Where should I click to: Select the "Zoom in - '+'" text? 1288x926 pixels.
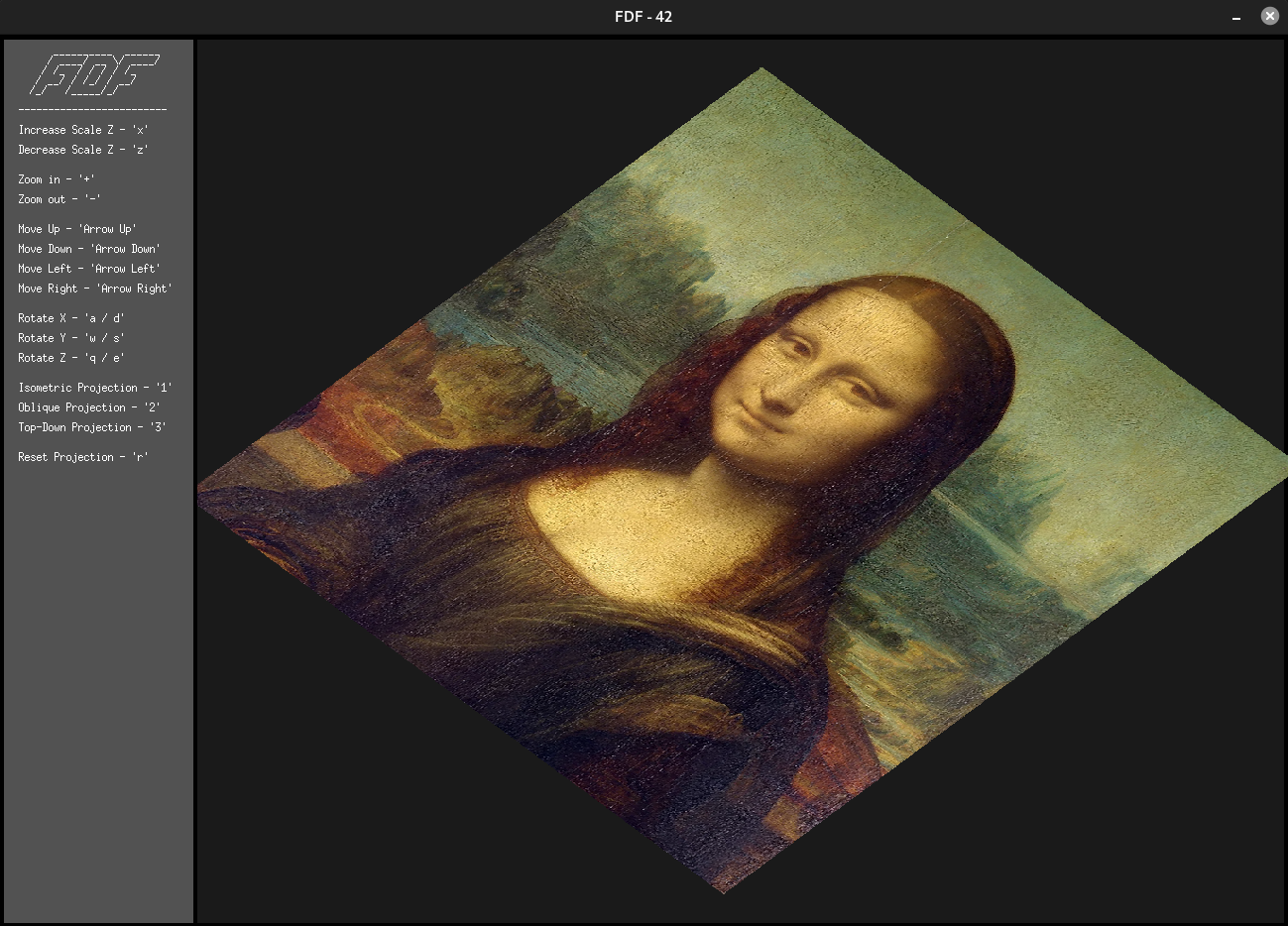pyautogui.click(x=57, y=179)
